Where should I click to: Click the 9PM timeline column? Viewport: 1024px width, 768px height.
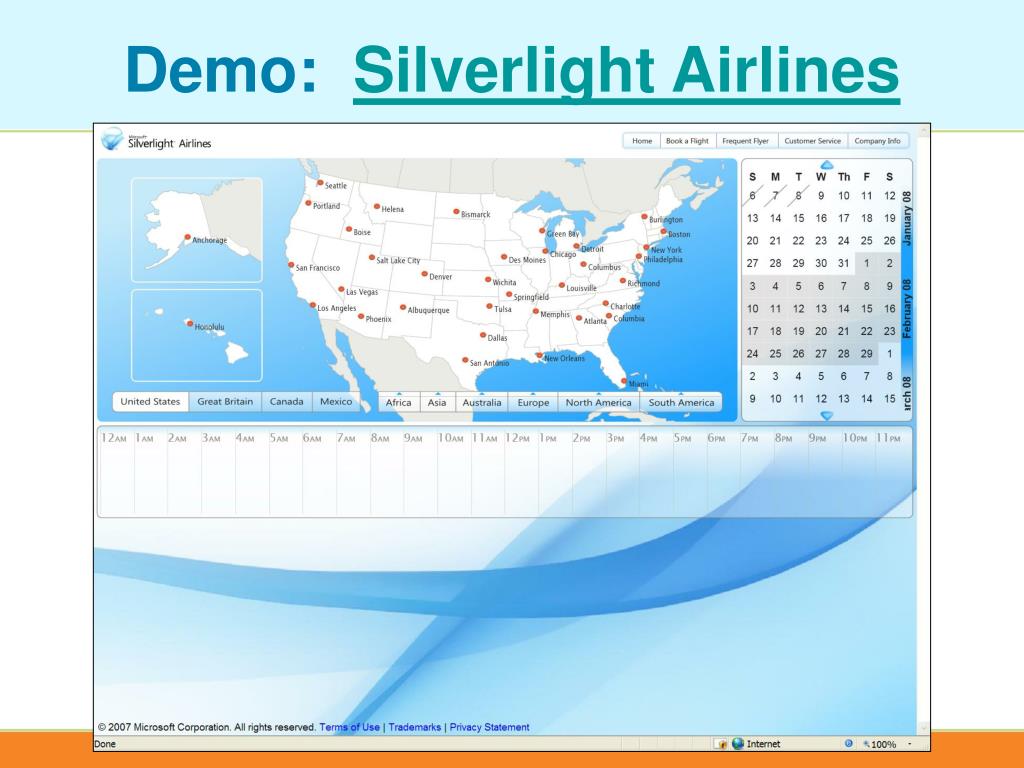click(825, 472)
